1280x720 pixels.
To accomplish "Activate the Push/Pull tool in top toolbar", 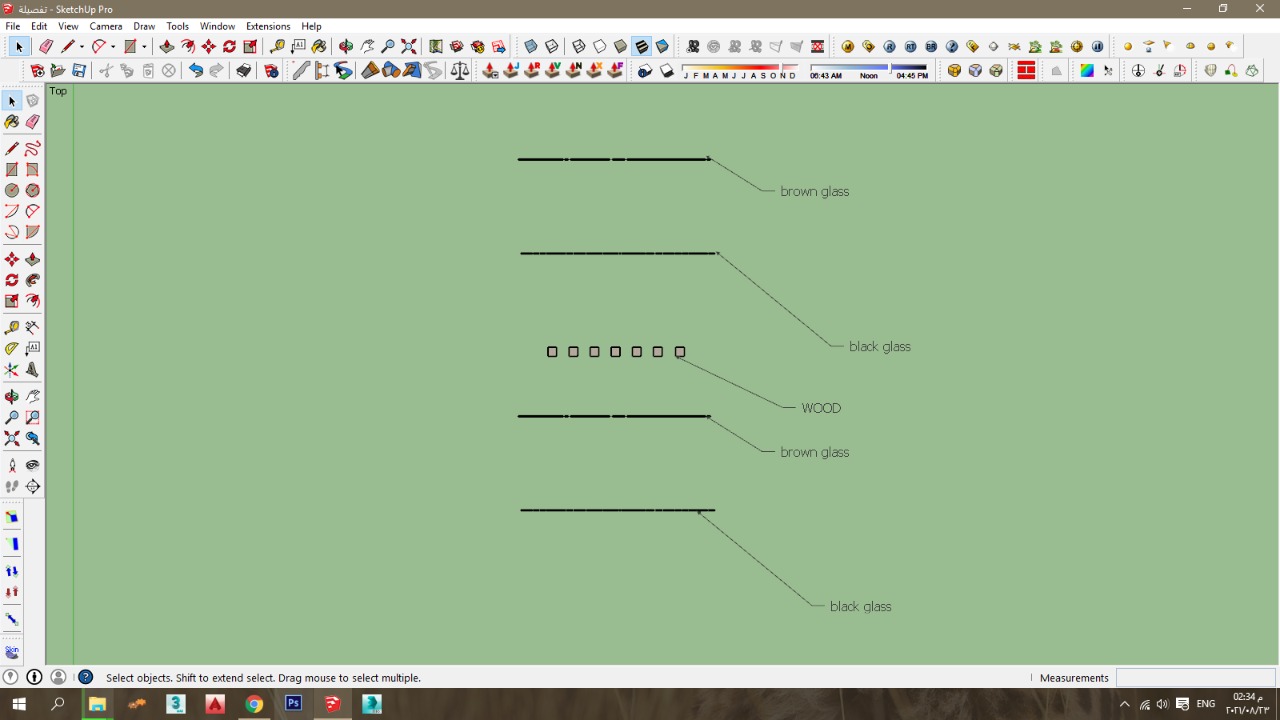I will [166, 46].
